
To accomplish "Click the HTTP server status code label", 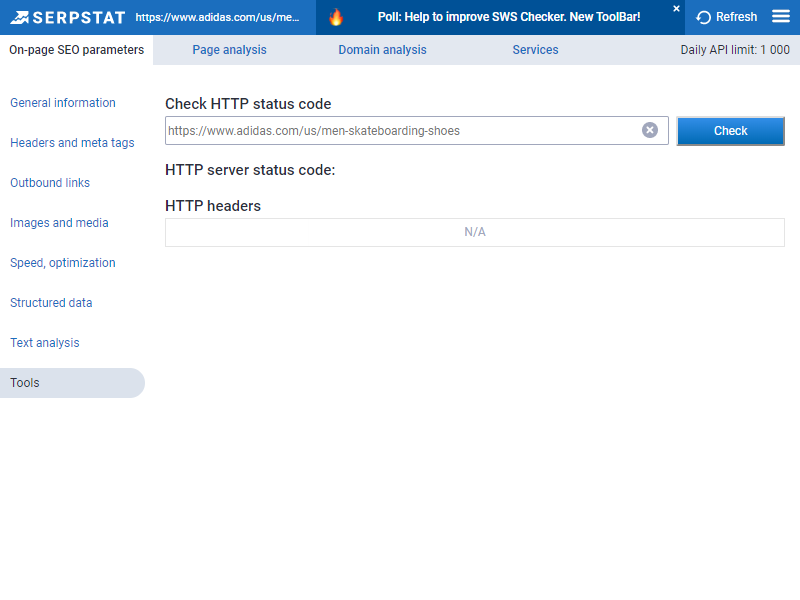I will (250, 170).
